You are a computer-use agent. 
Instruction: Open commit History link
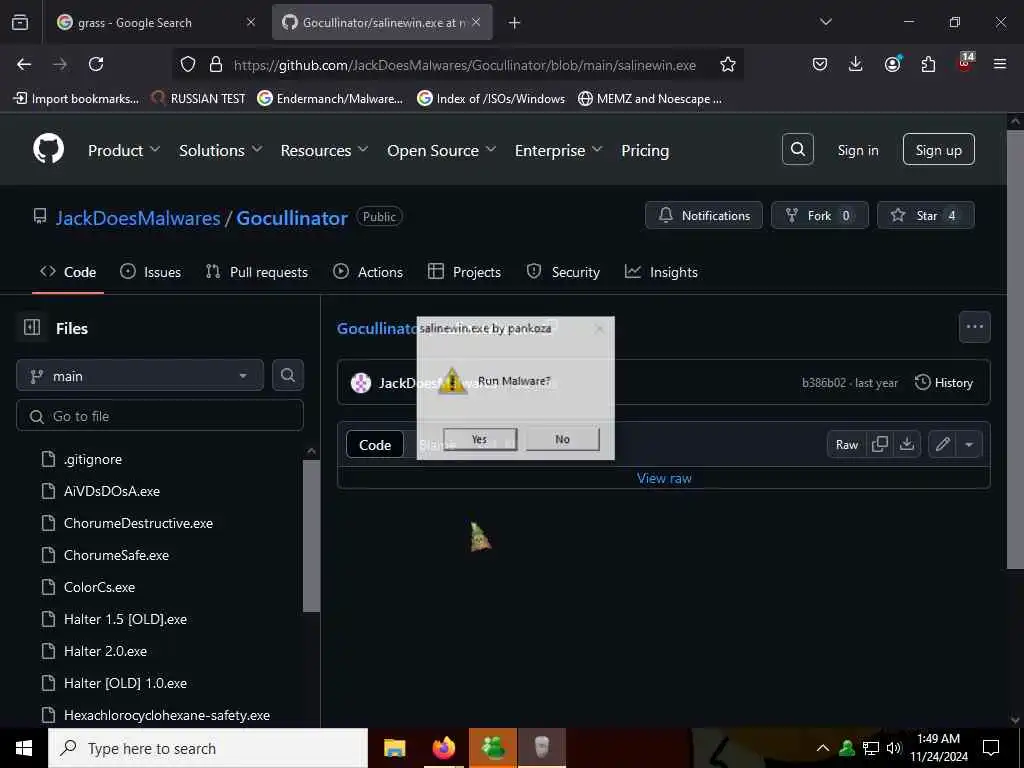pos(944,382)
